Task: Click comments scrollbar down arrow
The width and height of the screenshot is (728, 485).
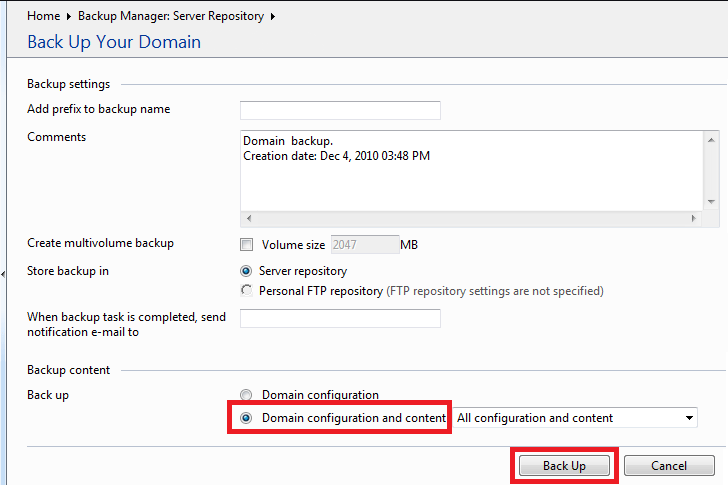Action: [711, 202]
